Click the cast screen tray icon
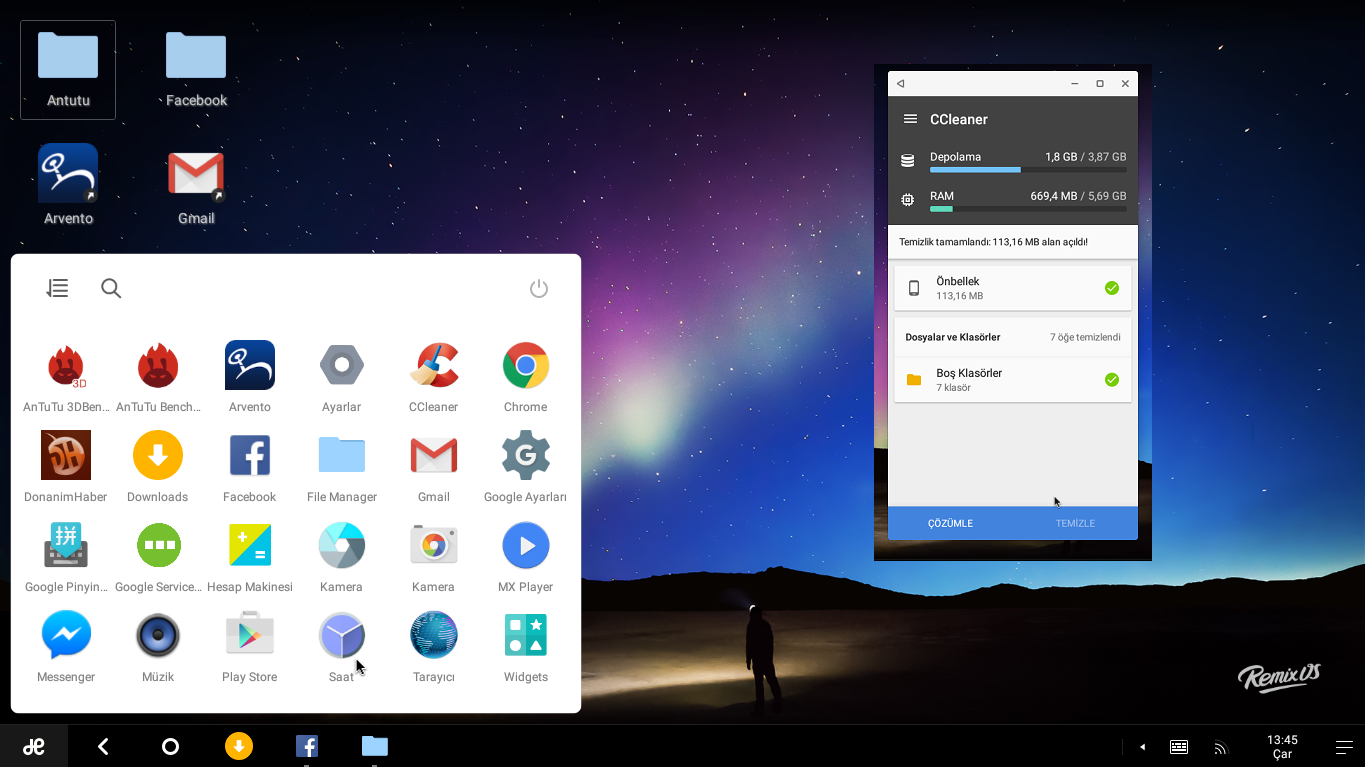Viewport: 1365px width, 767px height. (1220, 747)
